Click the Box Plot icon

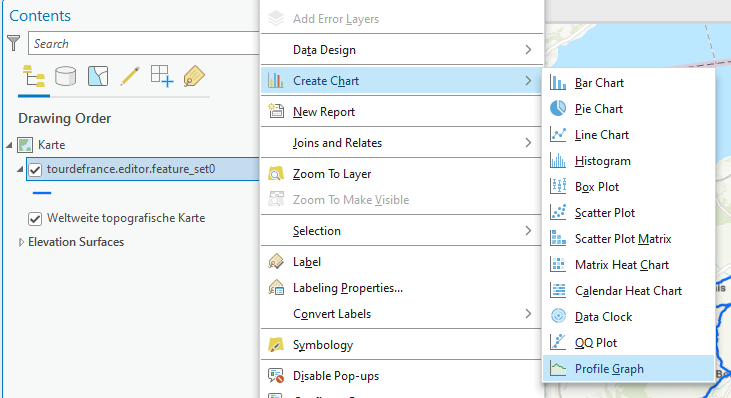pyautogui.click(x=558, y=186)
